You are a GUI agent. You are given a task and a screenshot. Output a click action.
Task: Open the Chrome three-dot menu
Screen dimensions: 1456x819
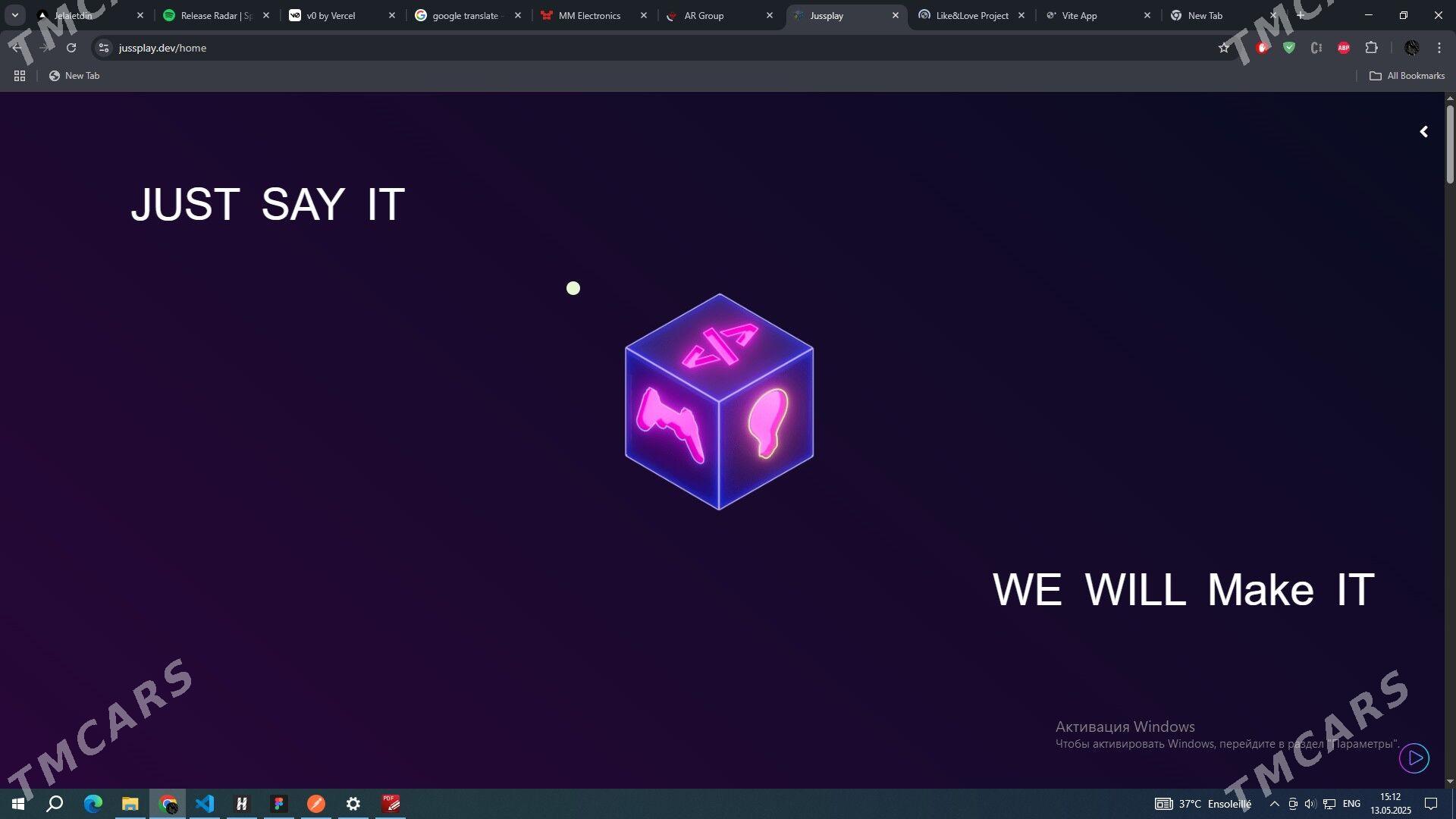[x=1439, y=48]
